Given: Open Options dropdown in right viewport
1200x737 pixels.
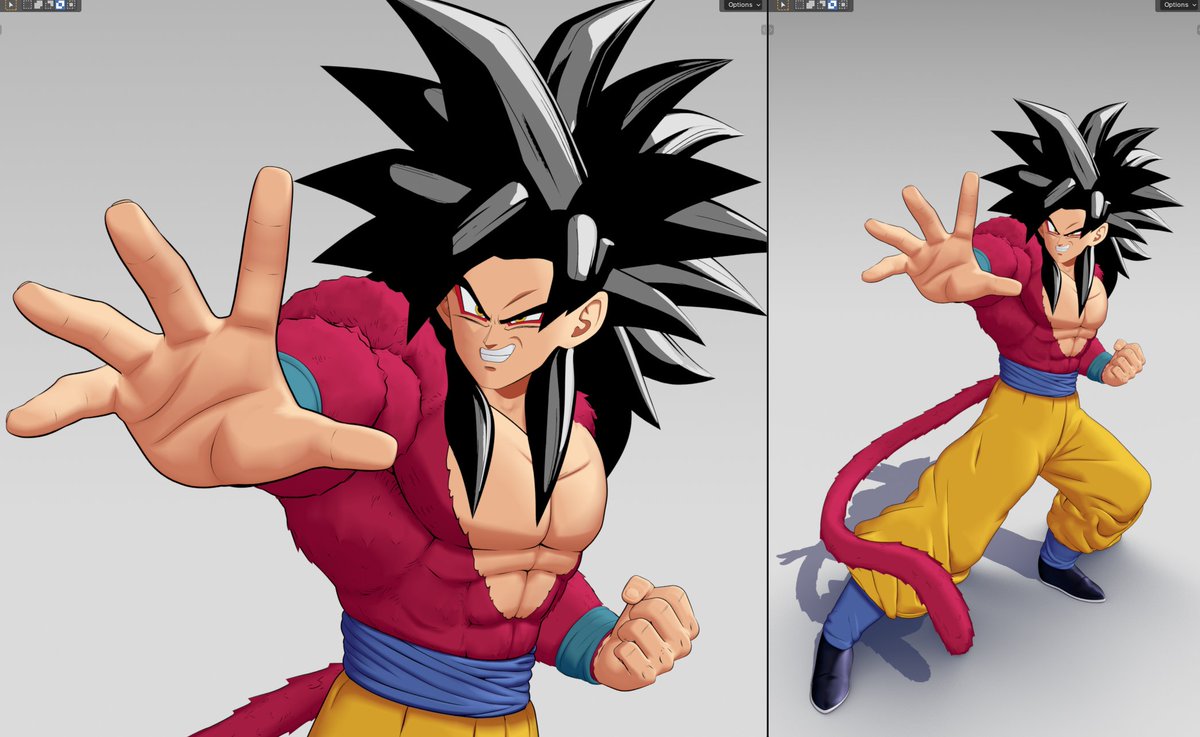Looking at the screenshot, I should pyautogui.click(x=1177, y=5).
